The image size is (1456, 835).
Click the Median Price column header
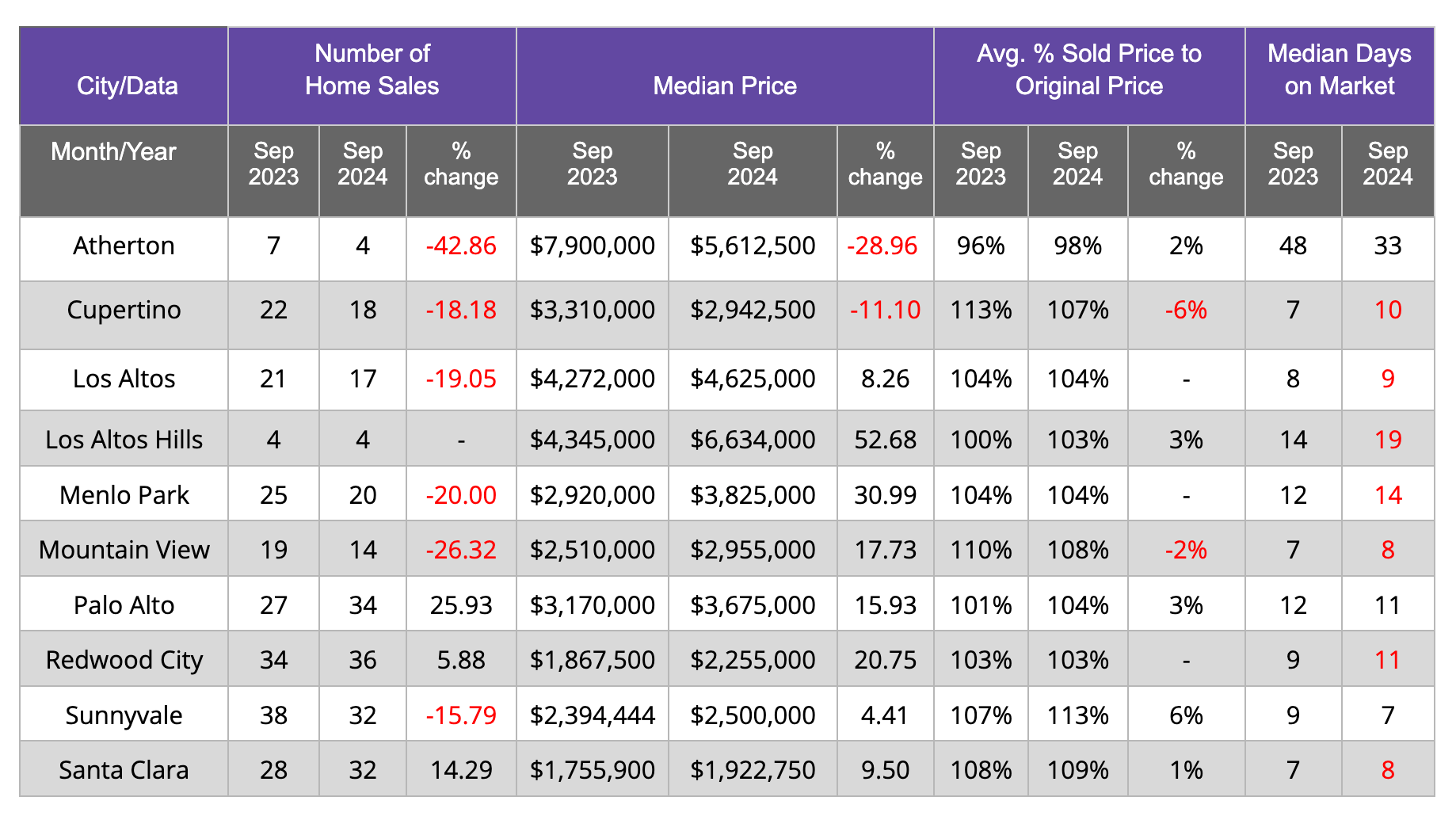click(x=724, y=86)
